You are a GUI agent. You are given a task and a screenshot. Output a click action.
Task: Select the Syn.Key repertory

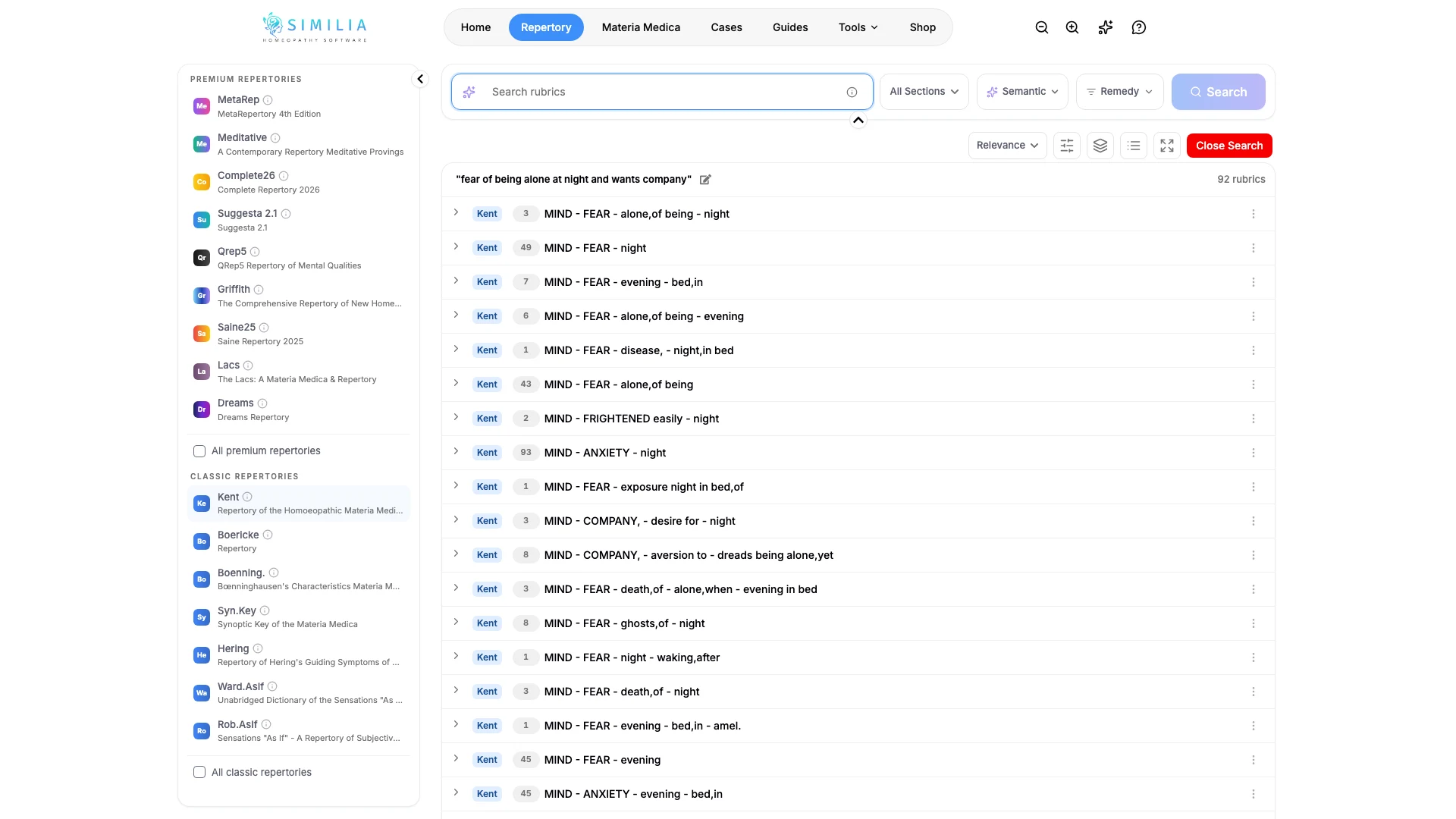[x=299, y=617]
